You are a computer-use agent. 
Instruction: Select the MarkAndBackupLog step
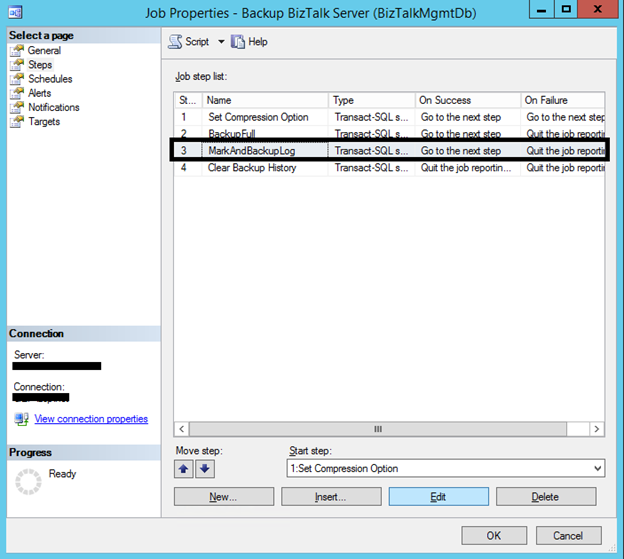click(389, 150)
